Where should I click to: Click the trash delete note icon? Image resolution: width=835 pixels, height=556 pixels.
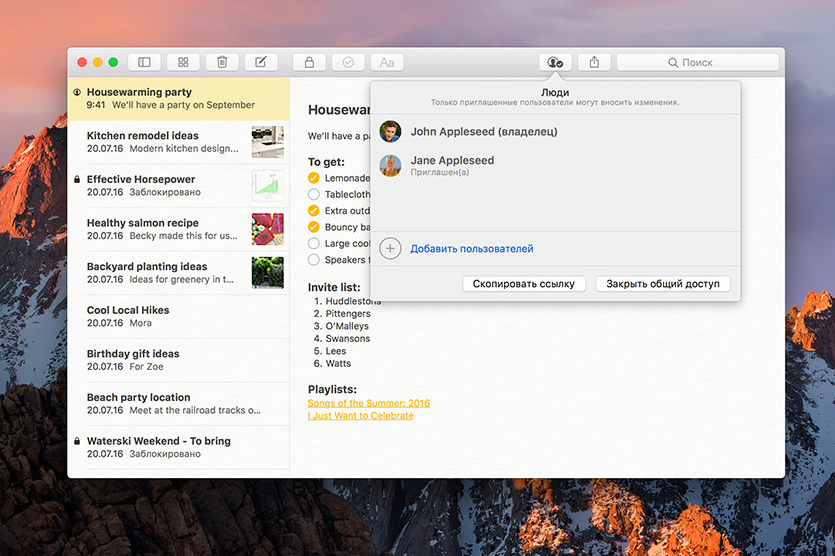click(x=222, y=62)
